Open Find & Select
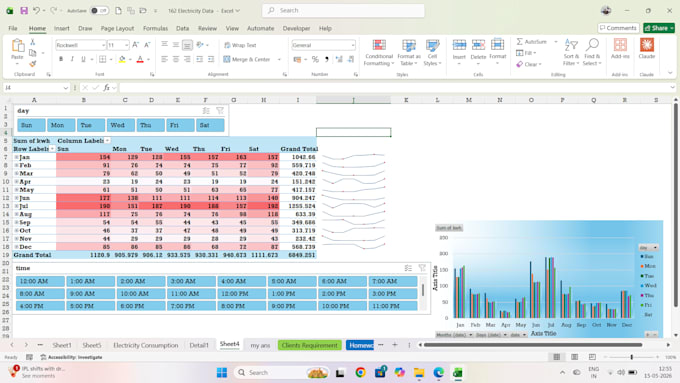Image resolution: width=680 pixels, height=383 pixels. 592,52
